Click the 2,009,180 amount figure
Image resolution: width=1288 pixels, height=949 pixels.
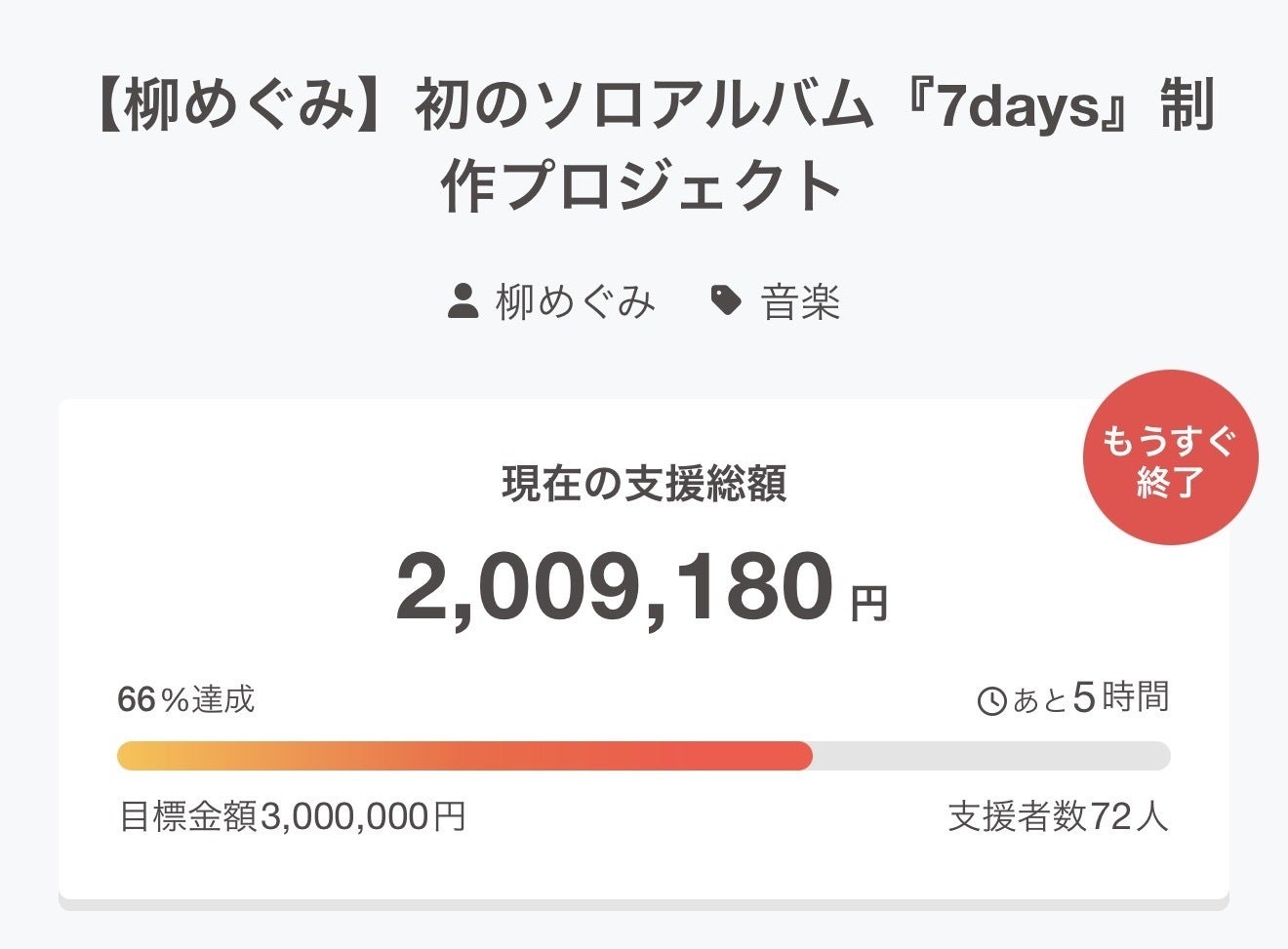click(615, 588)
